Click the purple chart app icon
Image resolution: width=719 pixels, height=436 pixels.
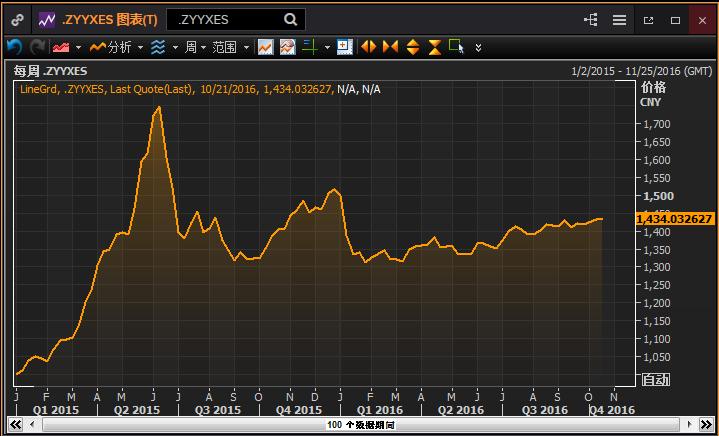pyautogui.click(x=47, y=20)
